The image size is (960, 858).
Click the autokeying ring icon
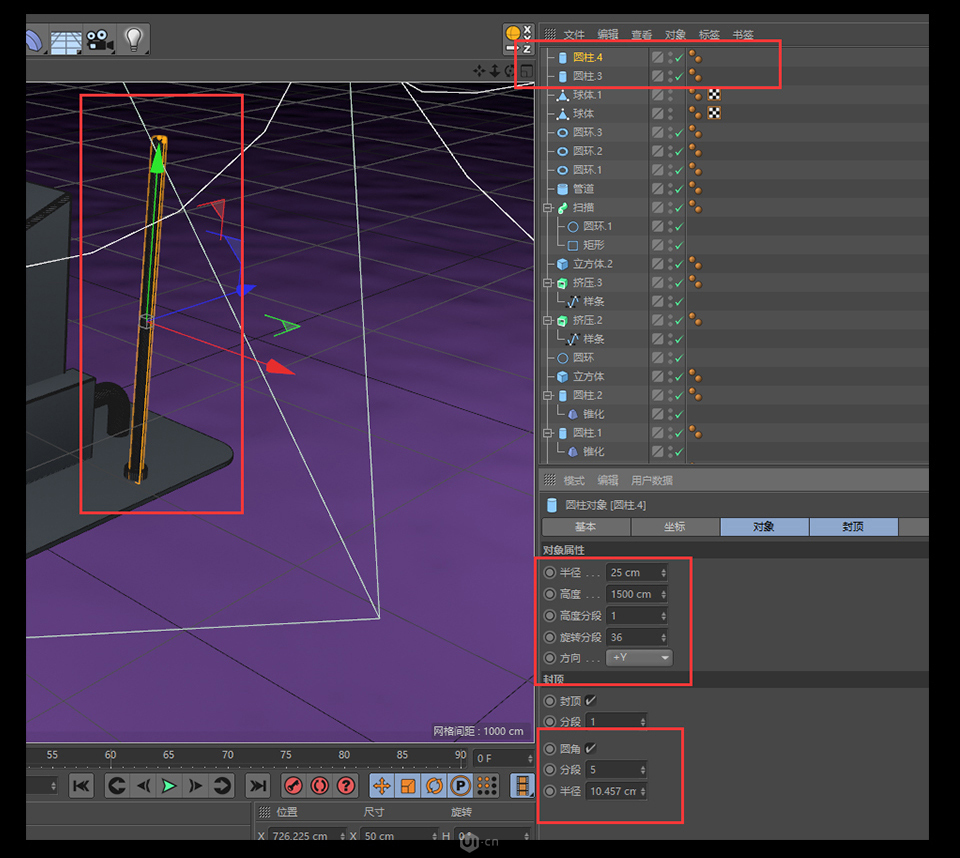pos(319,786)
